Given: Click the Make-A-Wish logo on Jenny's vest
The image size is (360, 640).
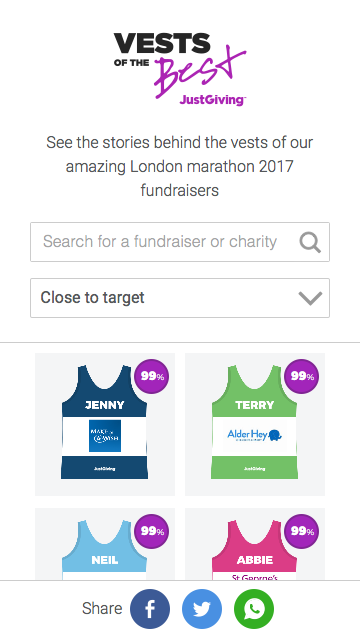Looking at the screenshot, I should click(x=105, y=436).
